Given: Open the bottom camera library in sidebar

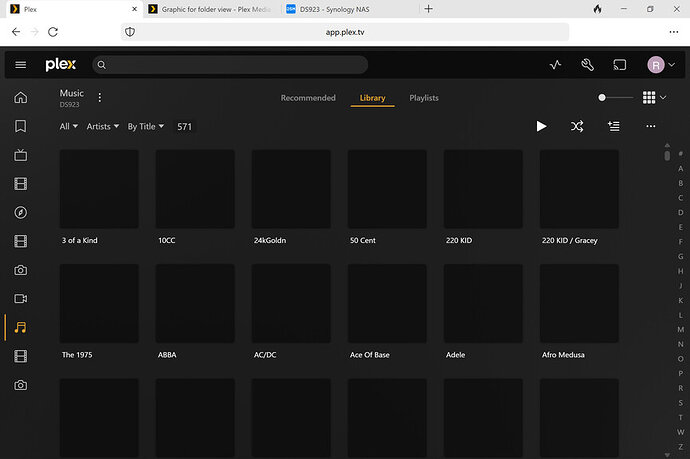Looking at the screenshot, I should tap(20, 385).
